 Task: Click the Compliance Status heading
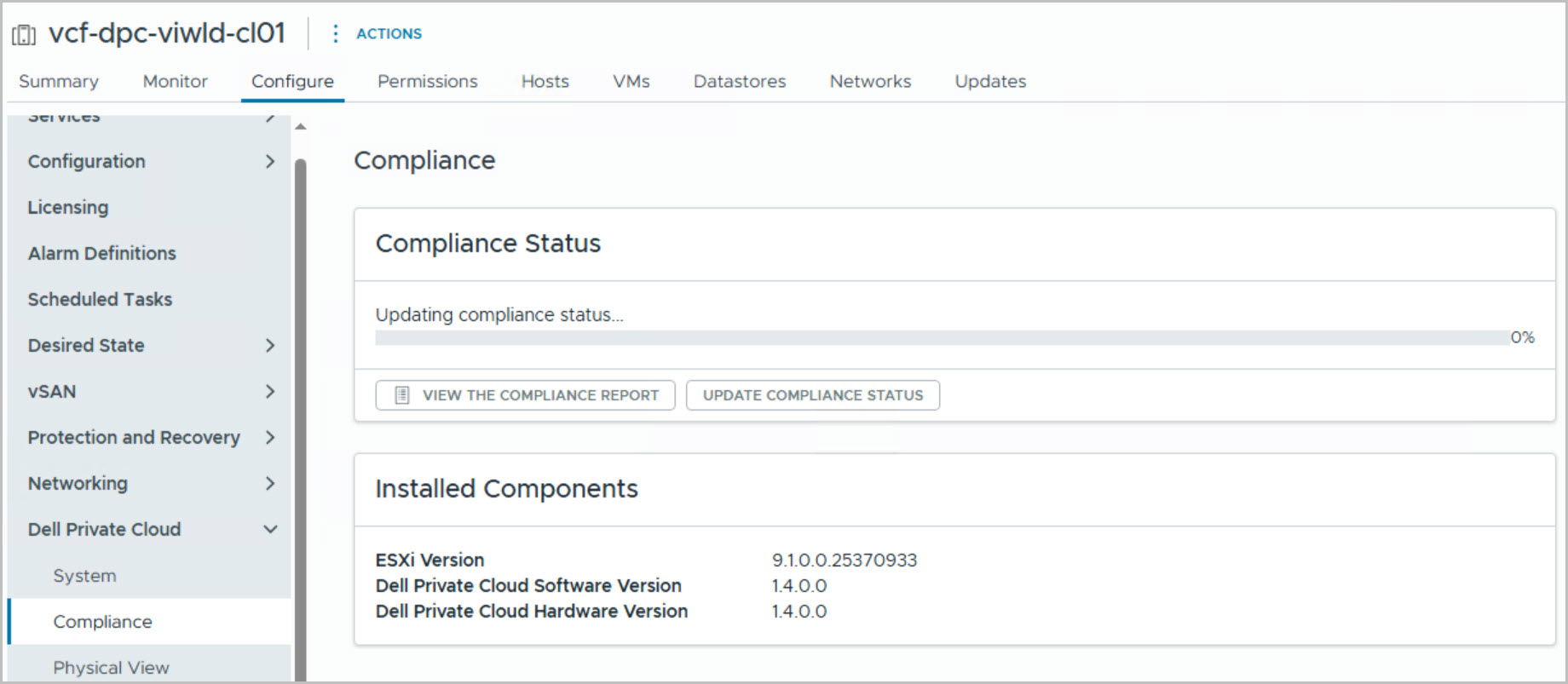pyautogui.click(x=488, y=243)
